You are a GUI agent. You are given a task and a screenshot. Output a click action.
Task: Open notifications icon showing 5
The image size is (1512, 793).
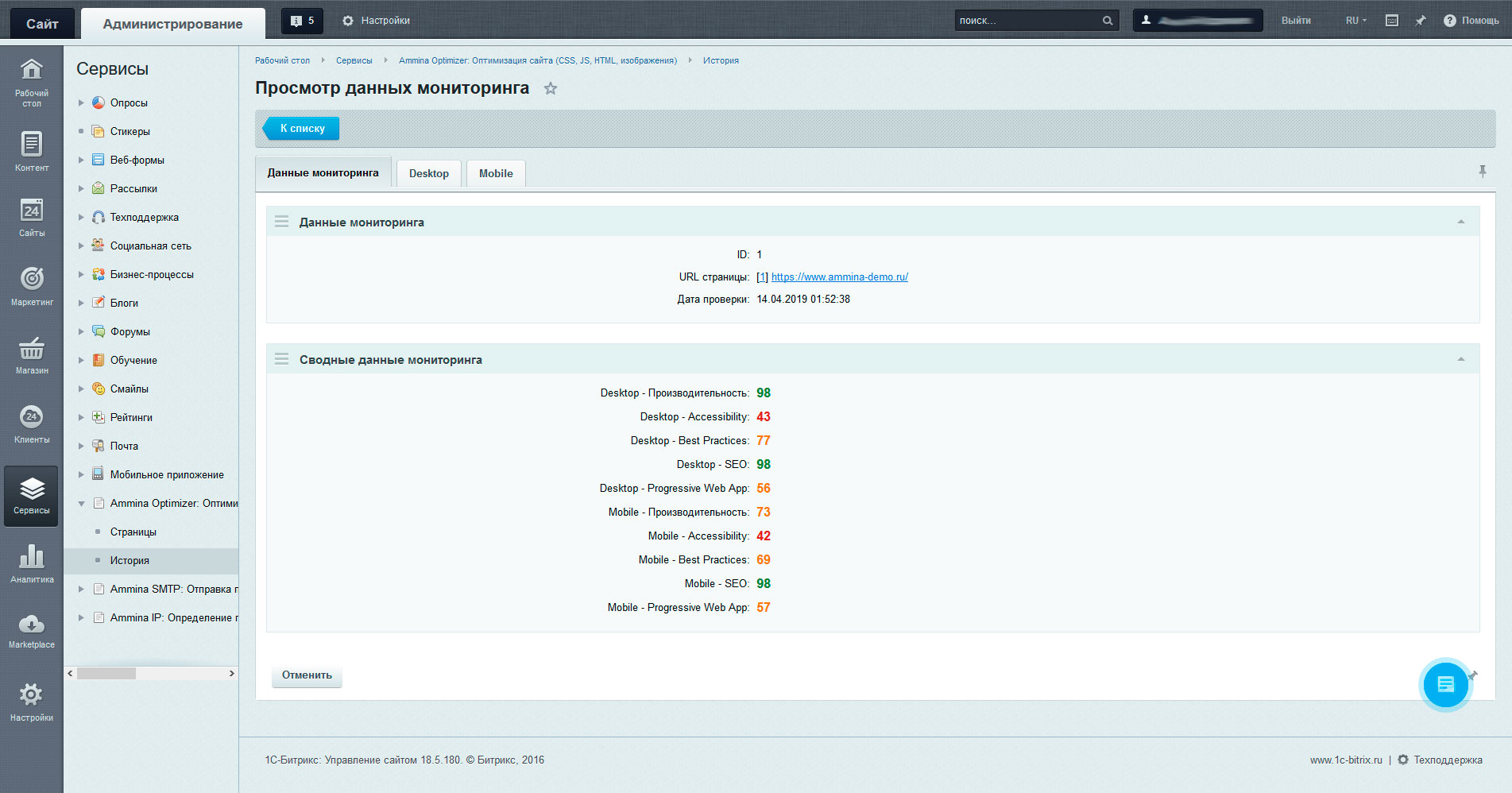pyautogui.click(x=302, y=21)
